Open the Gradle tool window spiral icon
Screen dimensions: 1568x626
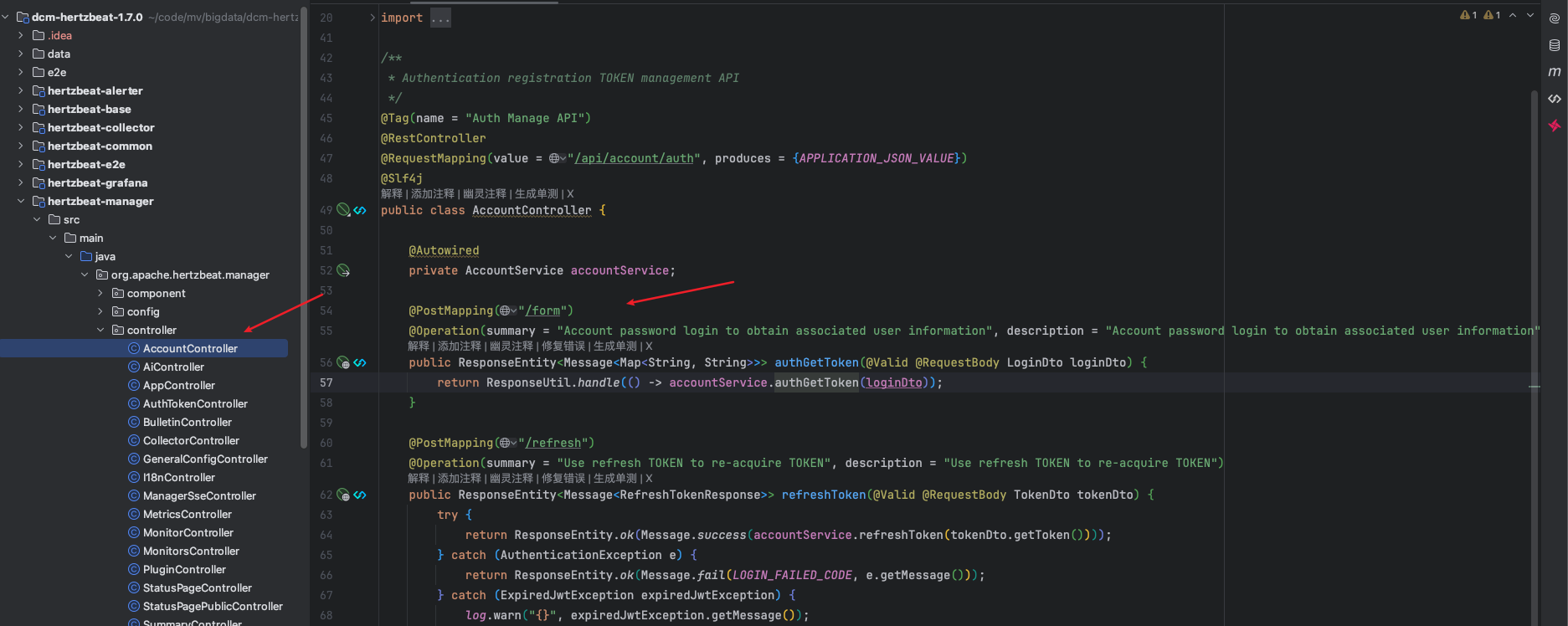tap(1554, 18)
